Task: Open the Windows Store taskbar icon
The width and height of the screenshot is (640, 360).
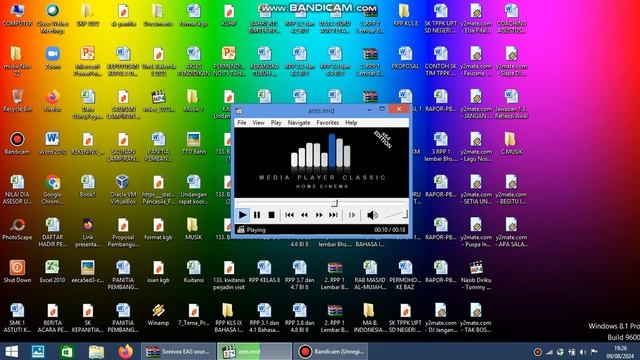Action: tap(67, 351)
